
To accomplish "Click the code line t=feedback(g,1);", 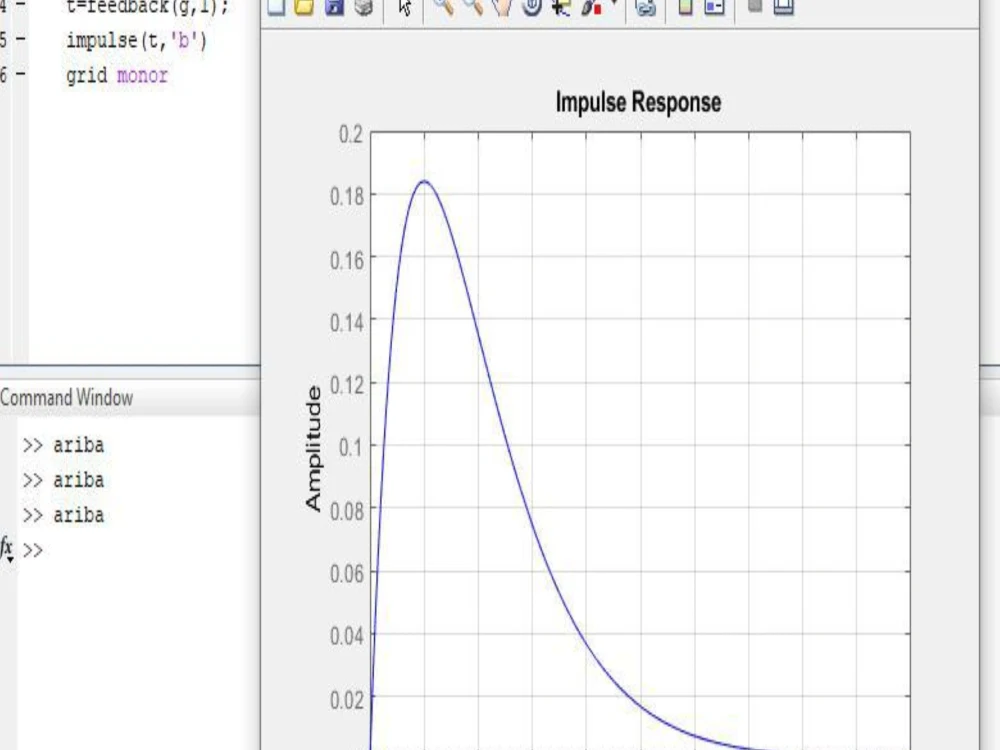I will (x=147, y=7).
